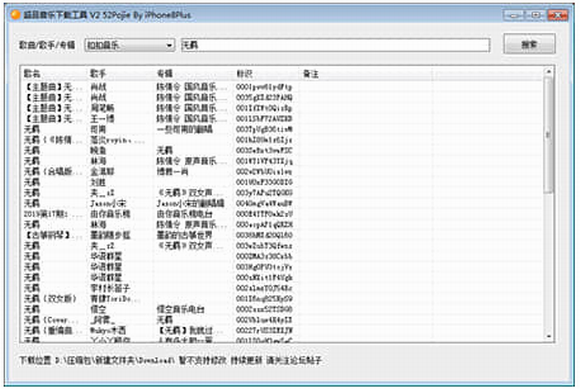Focus the search field containing 无羁
Viewport: 580px width, 389px height.
point(335,45)
